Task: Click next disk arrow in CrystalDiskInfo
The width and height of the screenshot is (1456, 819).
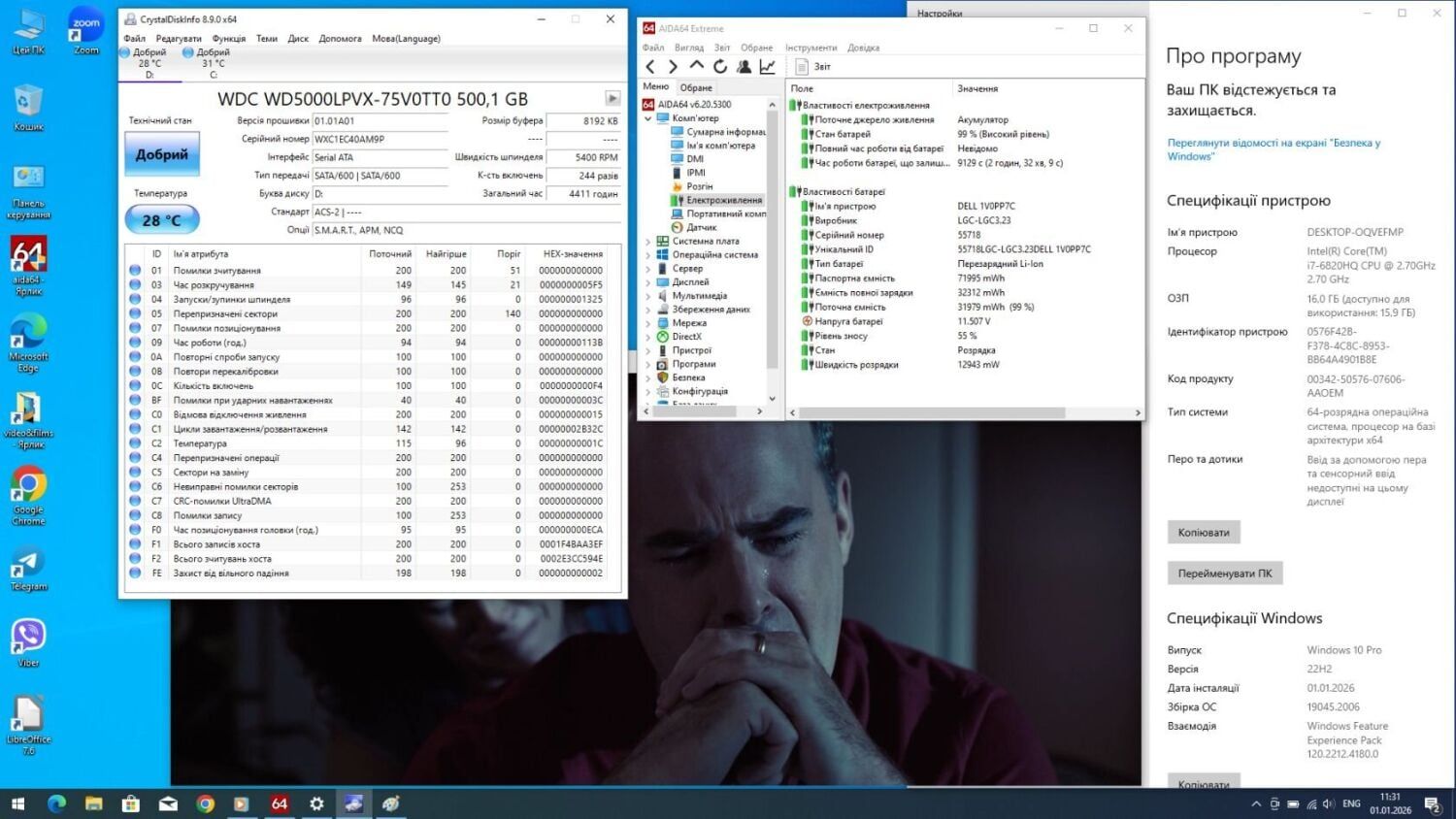Action: (612, 98)
